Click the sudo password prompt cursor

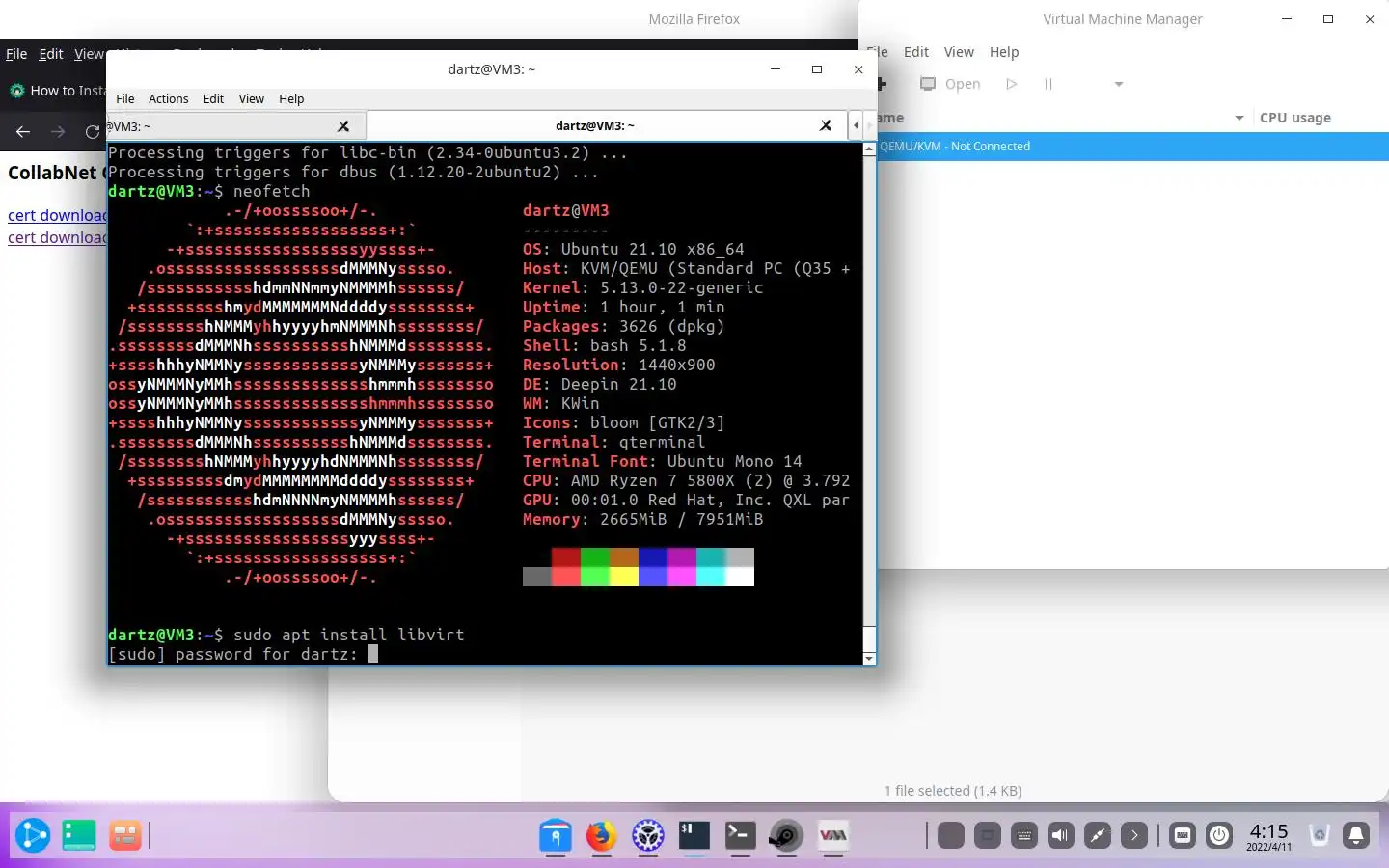click(373, 654)
